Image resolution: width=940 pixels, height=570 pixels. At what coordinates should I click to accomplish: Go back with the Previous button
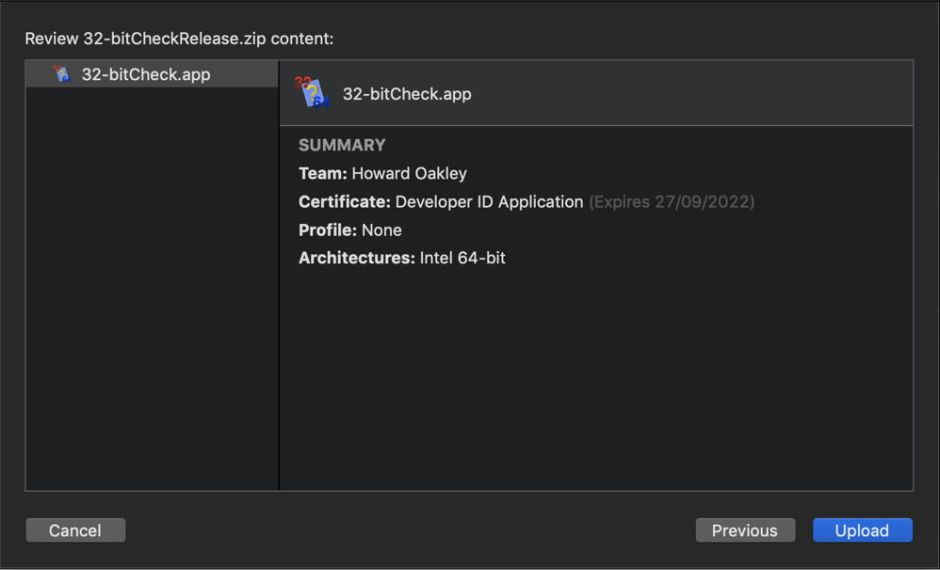[x=744, y=530]
